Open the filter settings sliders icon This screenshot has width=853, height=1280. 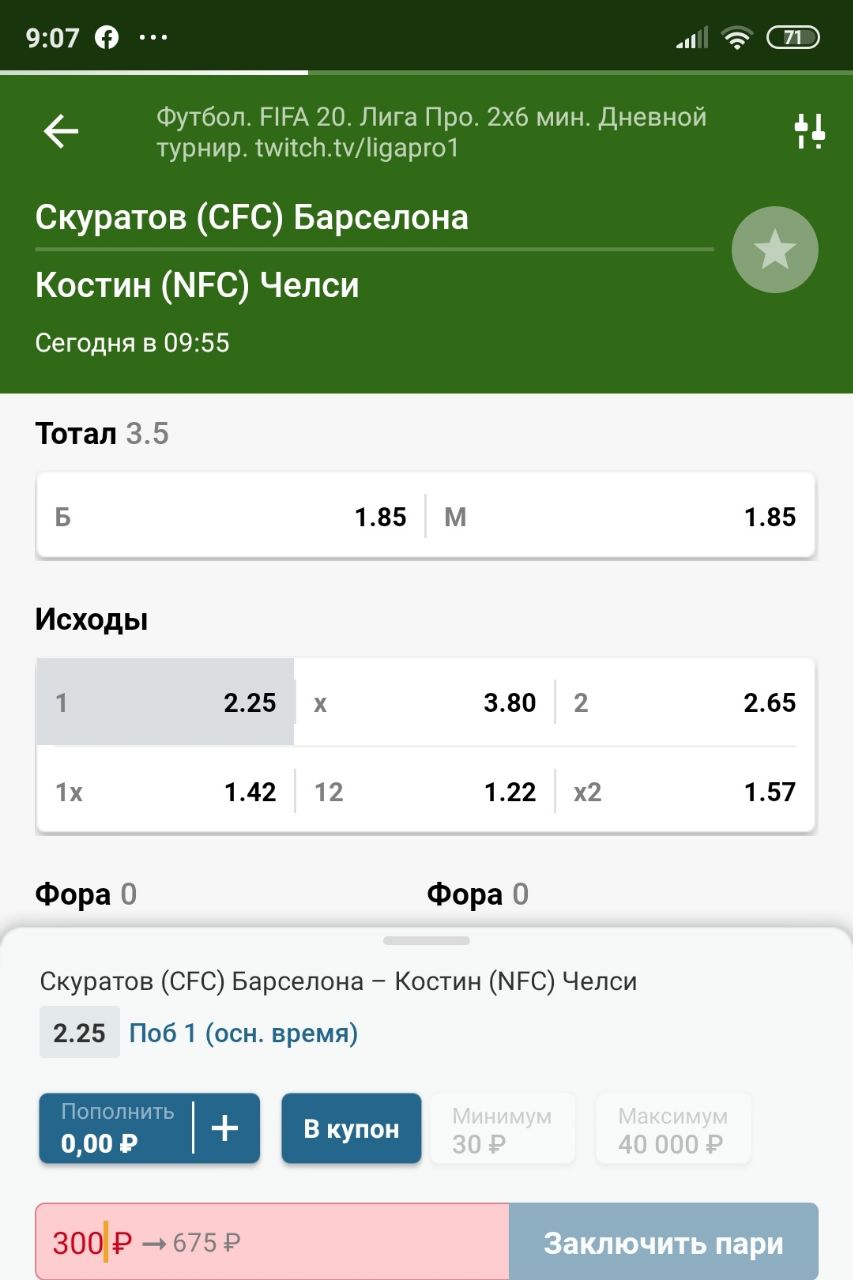[x=809, y=131]
